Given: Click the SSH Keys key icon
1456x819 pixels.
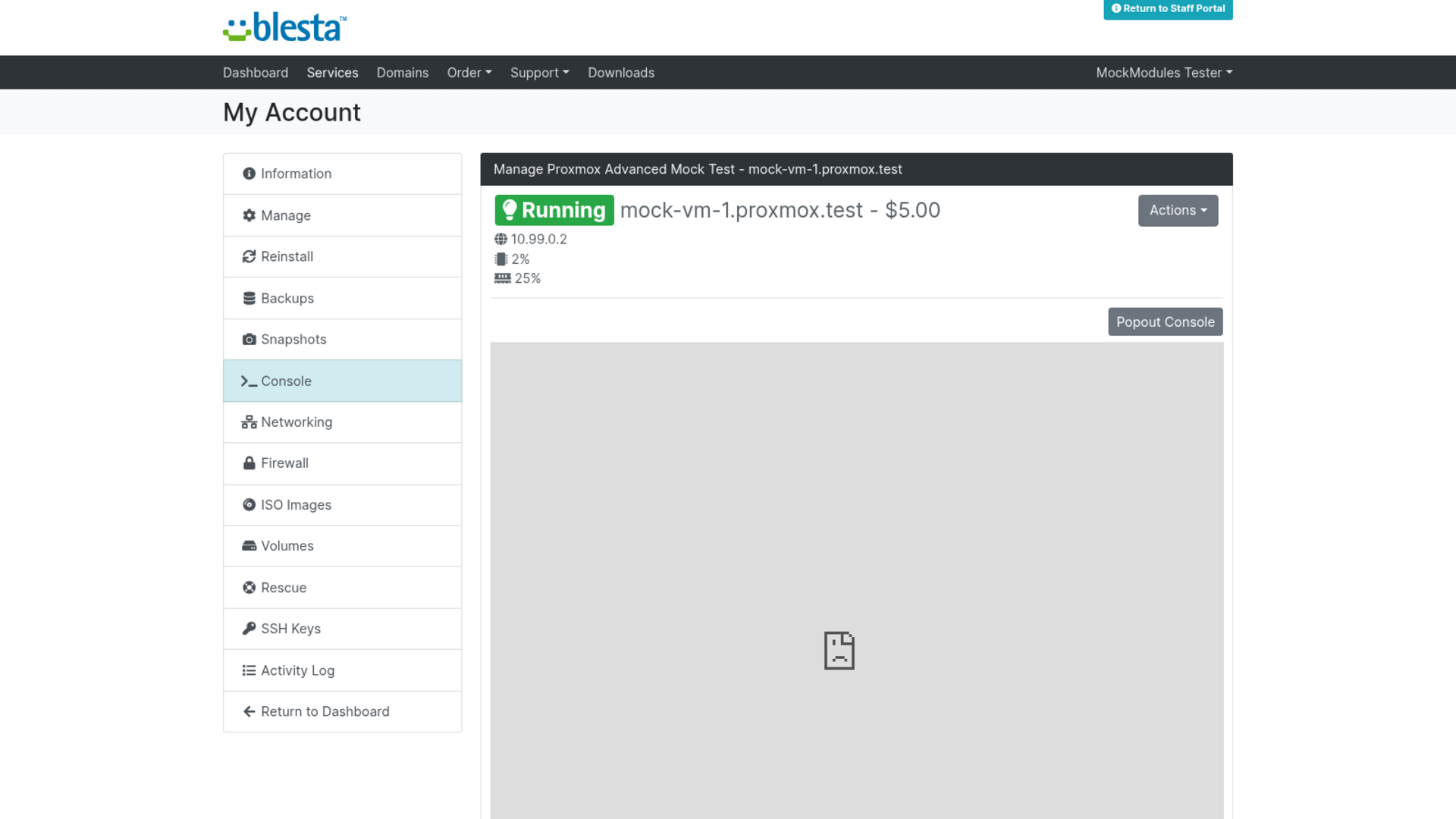Looking at the screenshot, I should point(249,629).
